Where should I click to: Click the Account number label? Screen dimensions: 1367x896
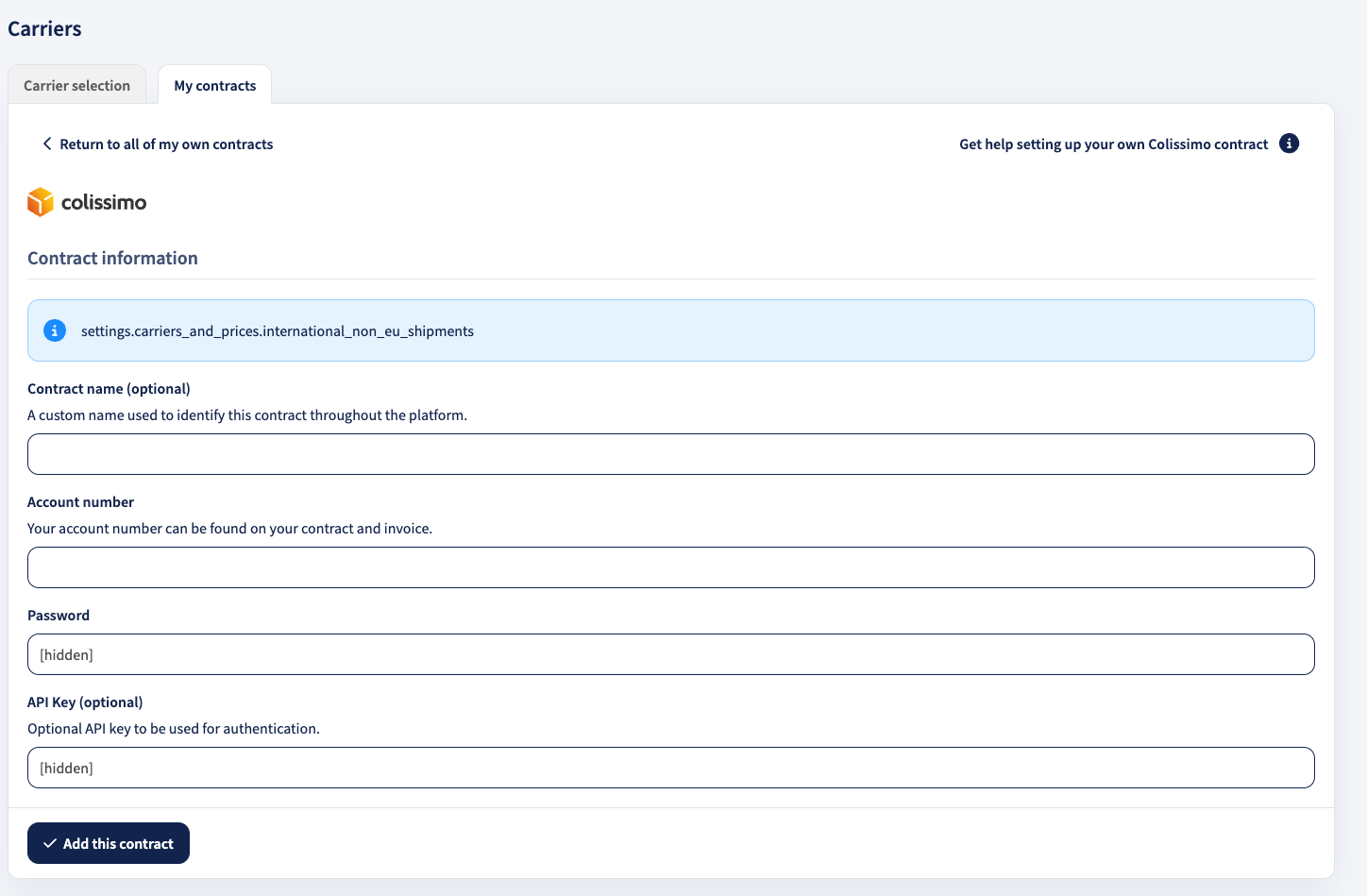[80, 501]
